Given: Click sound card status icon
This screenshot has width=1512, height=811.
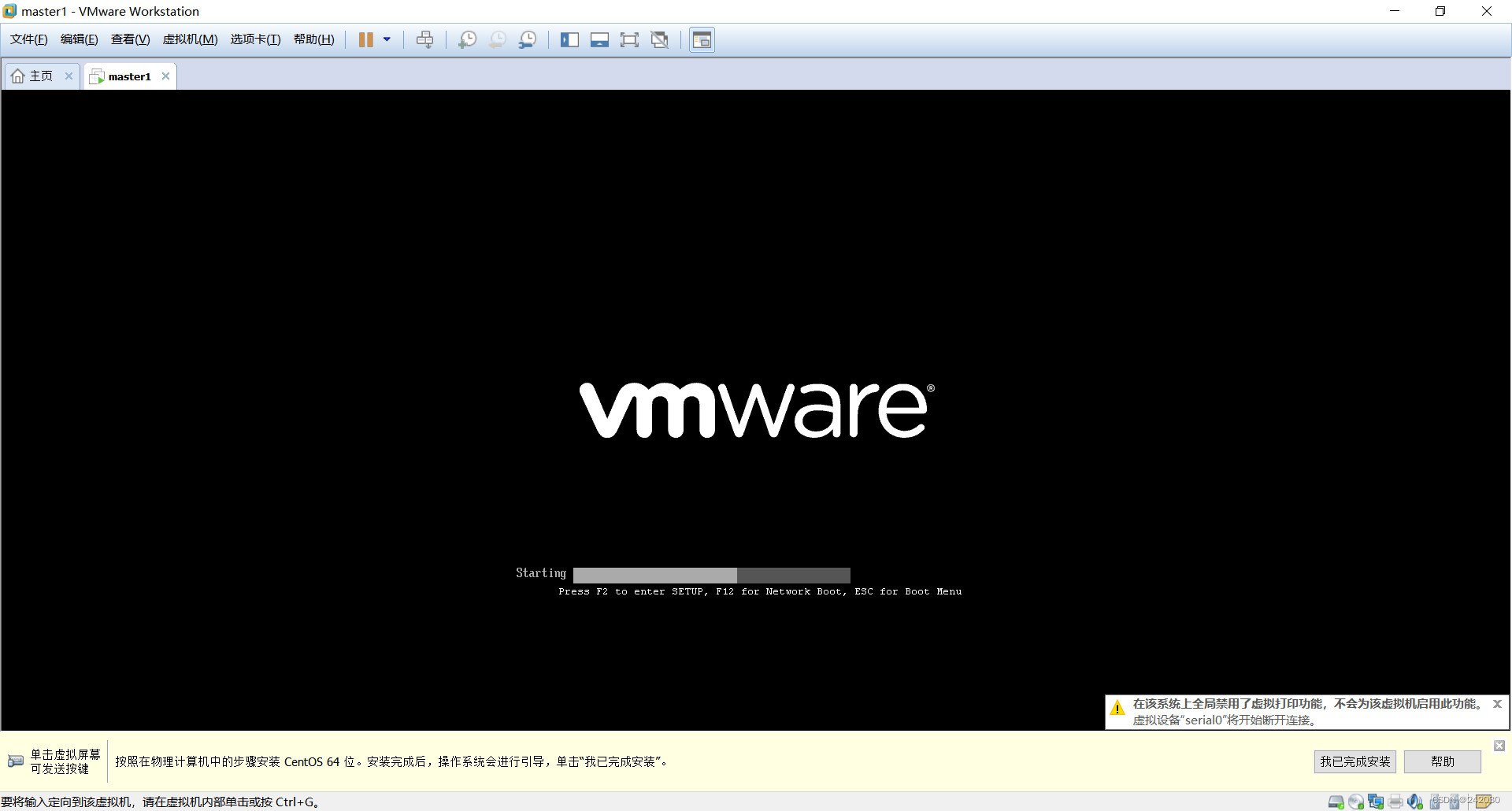Looking at the screenshot, I should (1415, 802).
